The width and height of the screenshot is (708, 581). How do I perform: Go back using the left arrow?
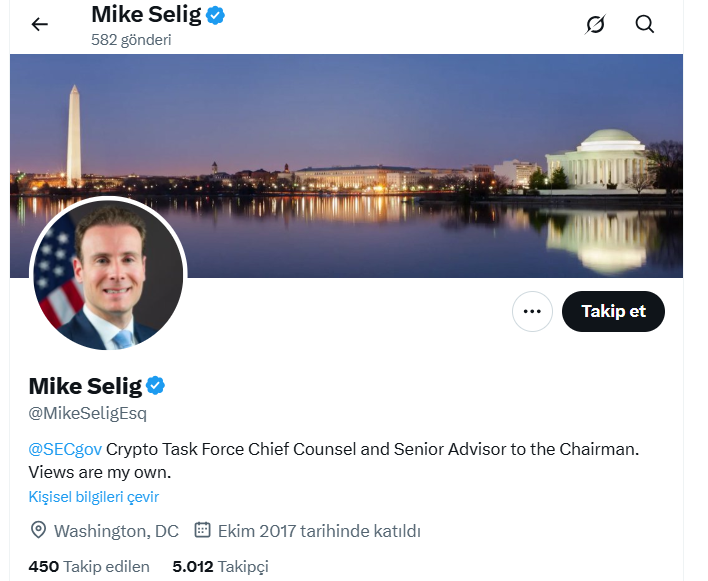click(40, 24)
